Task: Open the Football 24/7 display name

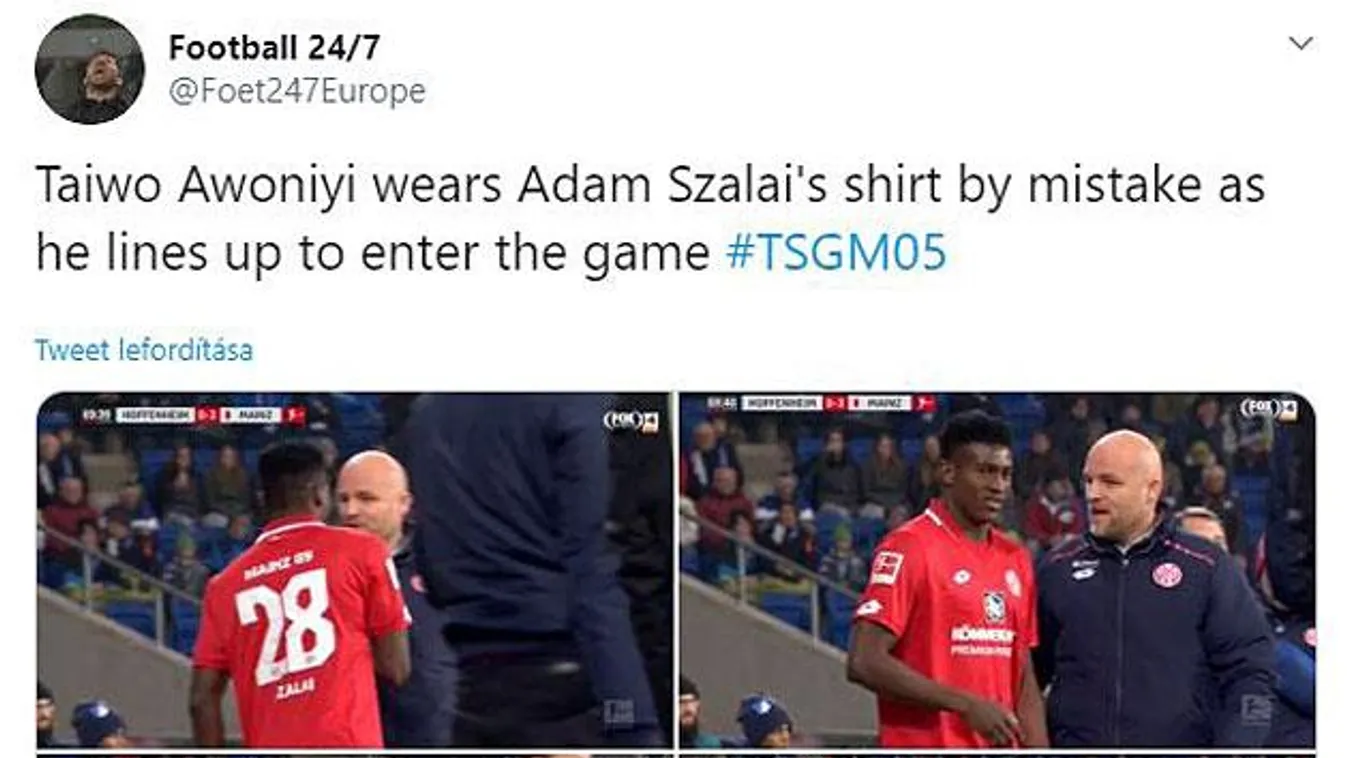Action: [274, 47]
